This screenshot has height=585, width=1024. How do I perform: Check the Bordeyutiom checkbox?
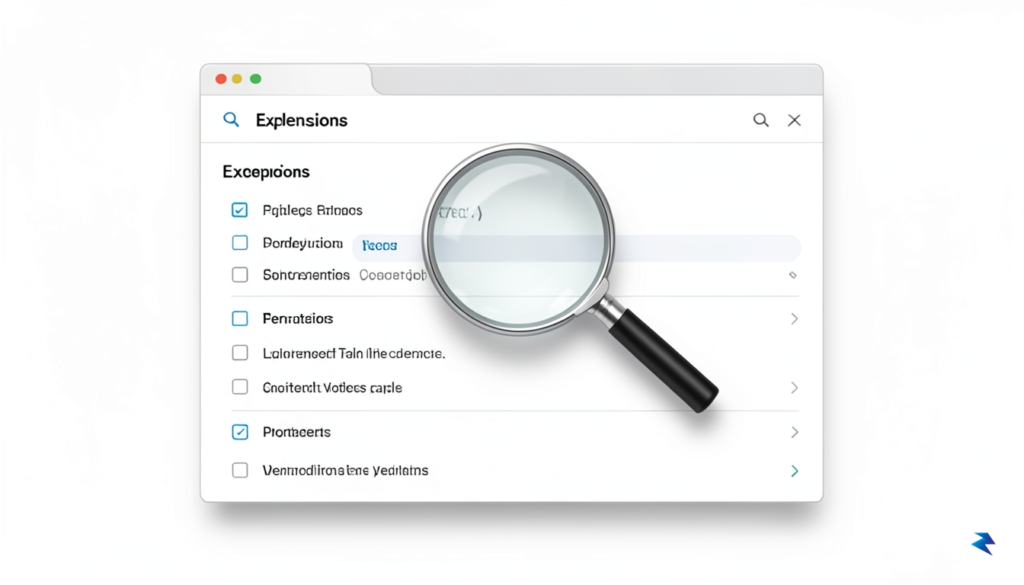(x=240, y=243)
